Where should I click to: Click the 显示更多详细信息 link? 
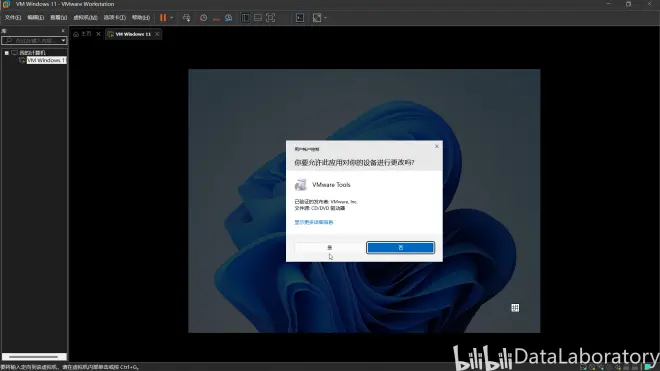(314, 222)
